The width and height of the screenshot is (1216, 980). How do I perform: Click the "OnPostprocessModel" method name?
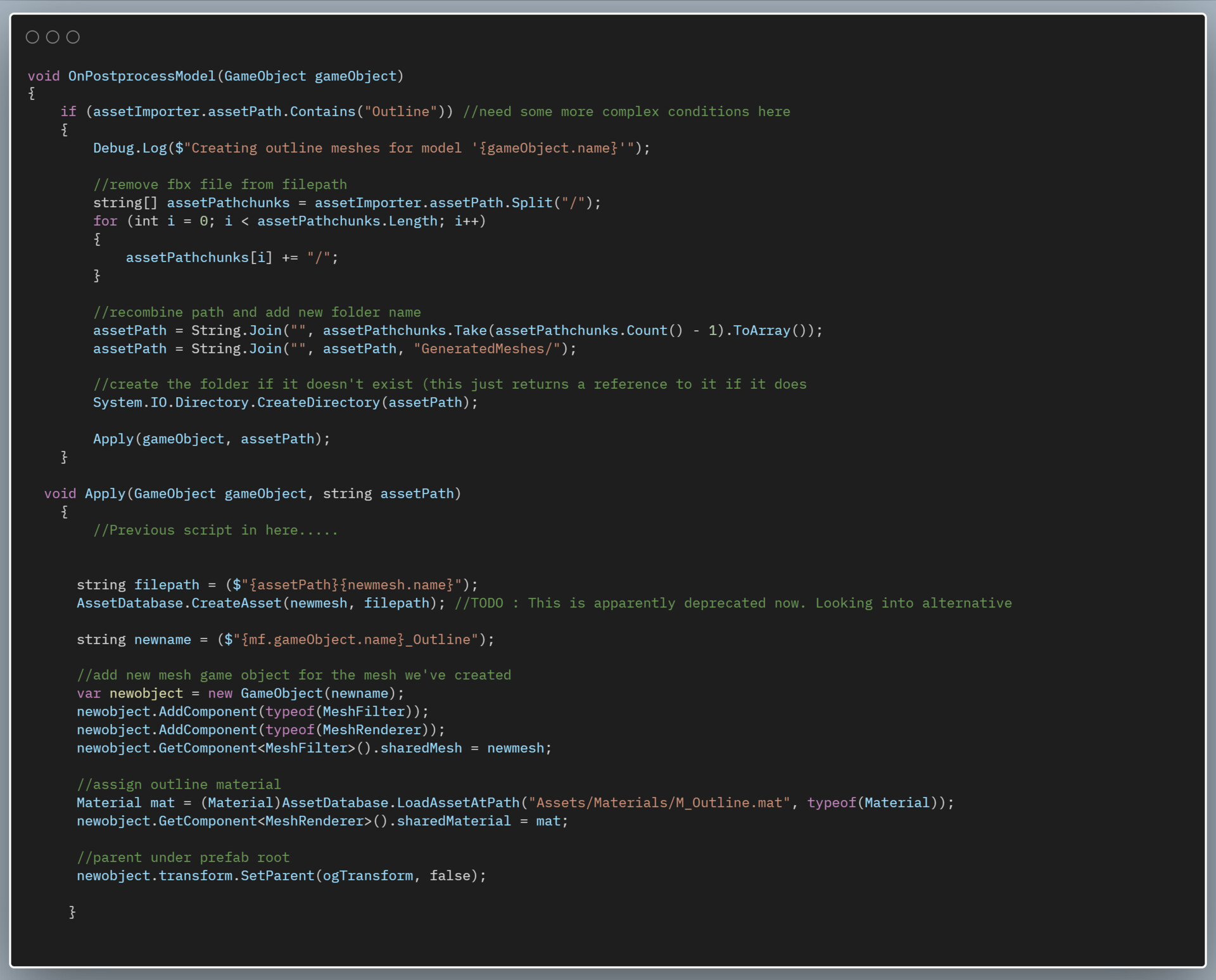tap(142, 76)
